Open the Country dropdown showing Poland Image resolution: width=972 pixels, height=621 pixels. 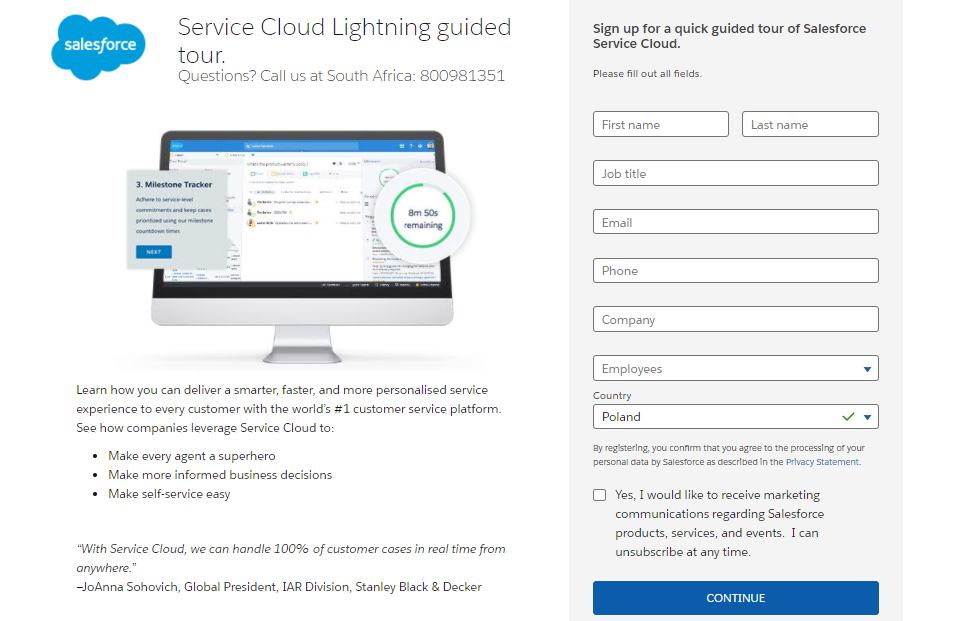[x=735, y=416]
